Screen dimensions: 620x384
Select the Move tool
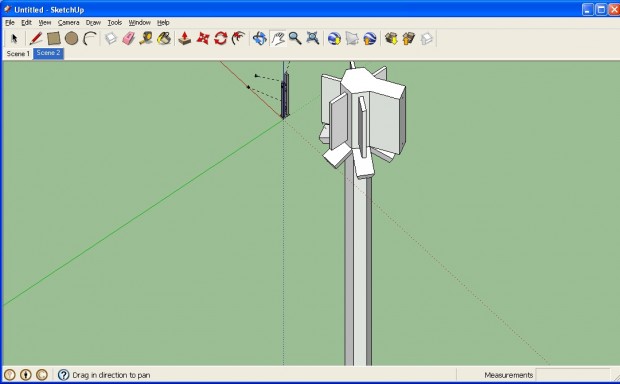(203, 38)
